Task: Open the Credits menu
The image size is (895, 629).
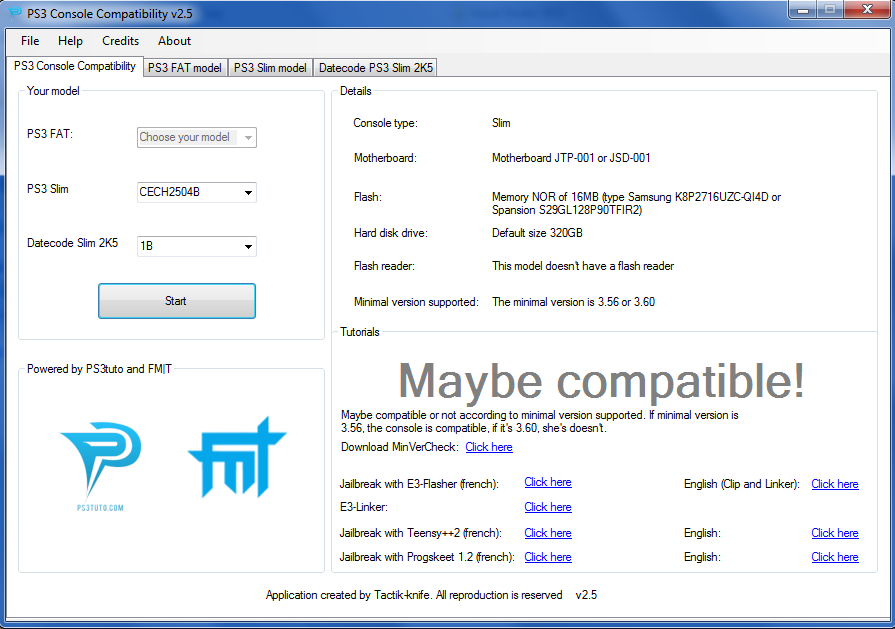Action: [x=120, y=41]
